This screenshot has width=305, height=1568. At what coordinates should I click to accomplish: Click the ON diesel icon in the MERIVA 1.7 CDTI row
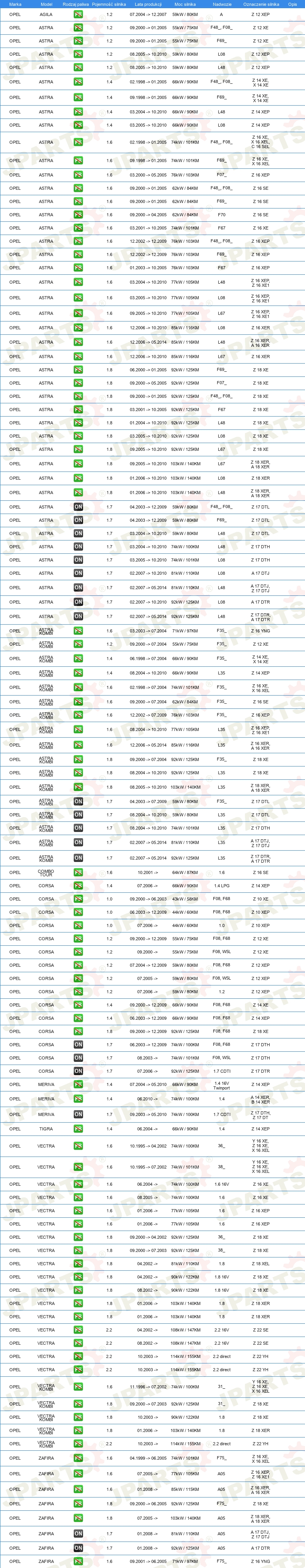[x=78, y=1114]
